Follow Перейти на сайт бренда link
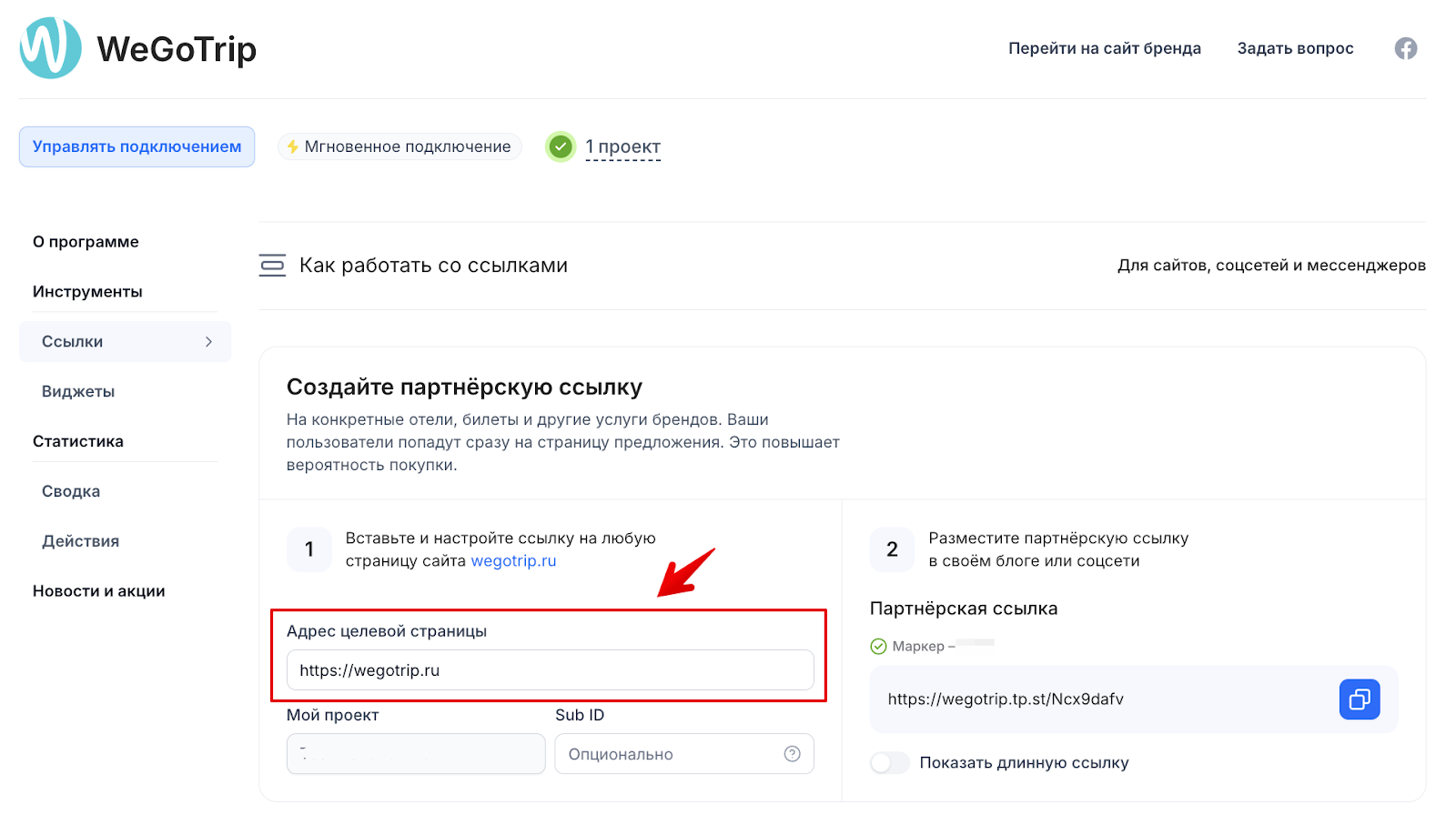Screen dimensions: 1456x815 click(x=1105, y=48)
